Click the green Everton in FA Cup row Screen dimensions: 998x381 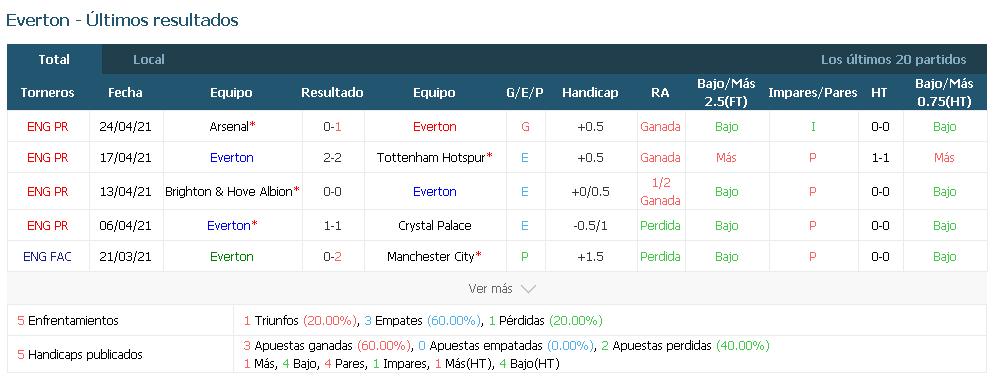point(232,257)
